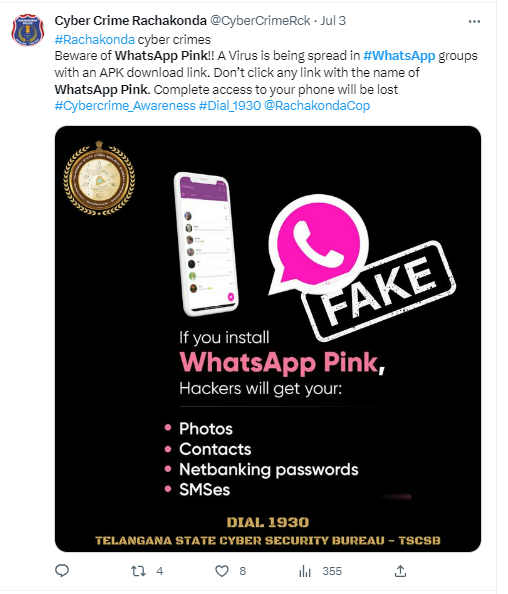
Task: Select the like count of 8
Action: (x=242, y=571)
